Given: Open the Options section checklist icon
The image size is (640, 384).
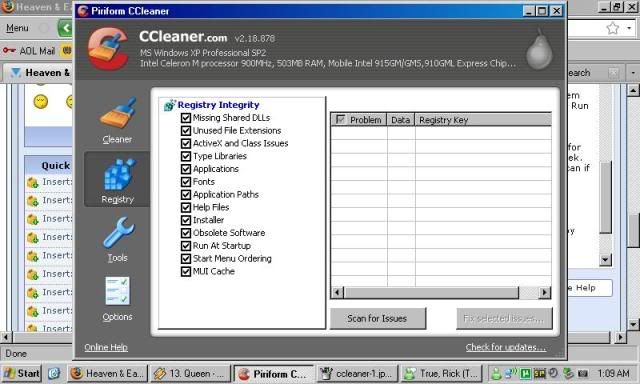Looking at the screenshot, I should (118, 291).
